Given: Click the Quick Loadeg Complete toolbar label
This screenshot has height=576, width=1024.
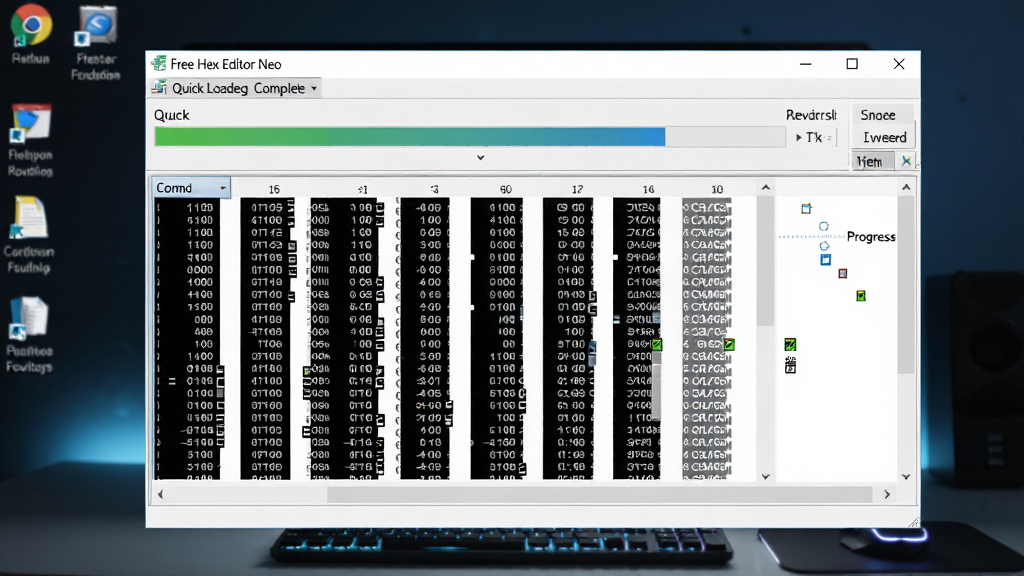Looking at the screenshot, I should (x=238, y=88).
